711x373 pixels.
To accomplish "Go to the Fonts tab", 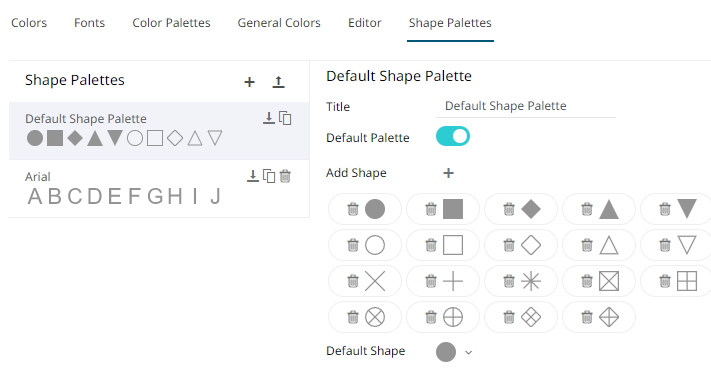I will [89, 23].
